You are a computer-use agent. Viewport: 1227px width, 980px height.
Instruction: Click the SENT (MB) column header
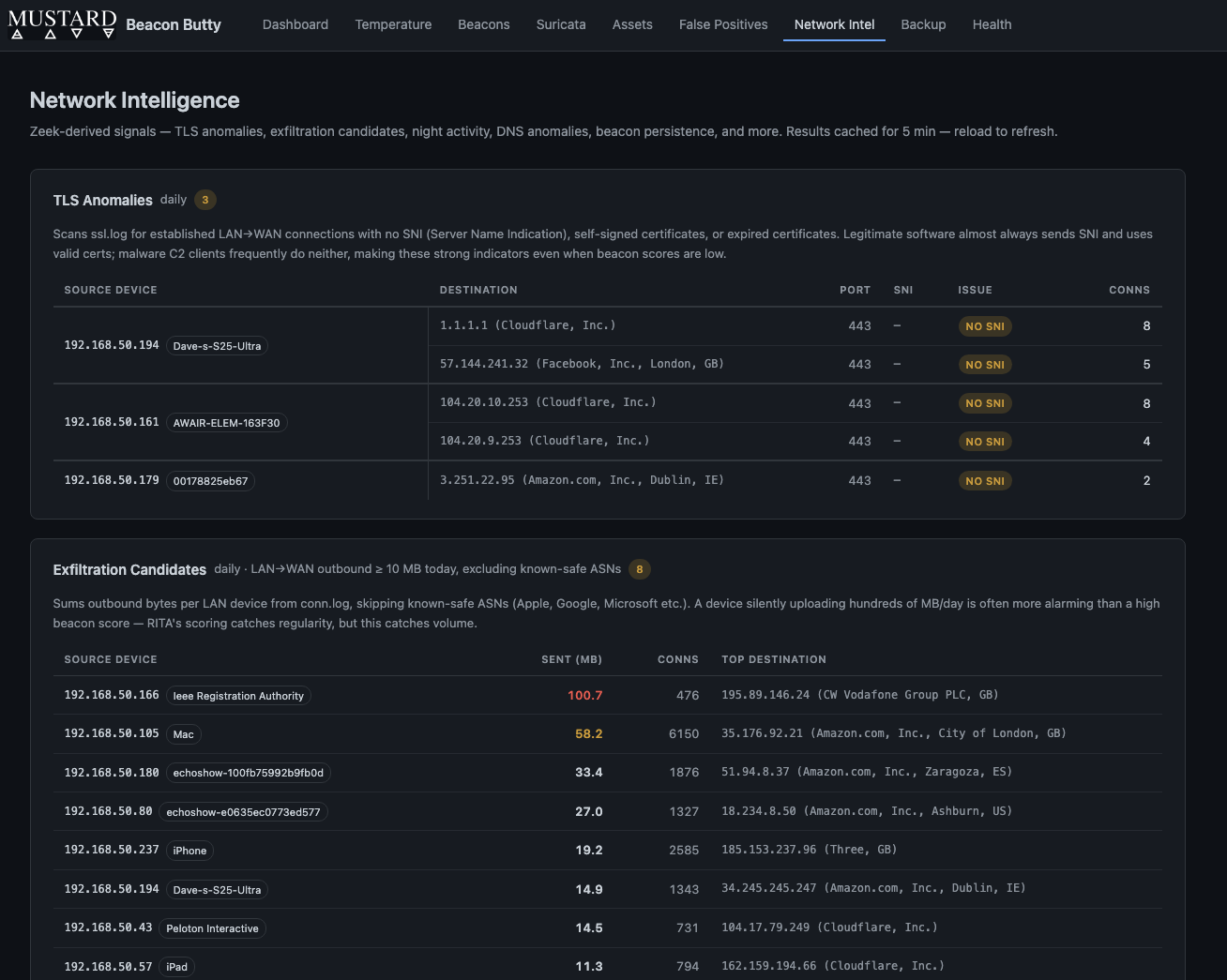[571, 659]
